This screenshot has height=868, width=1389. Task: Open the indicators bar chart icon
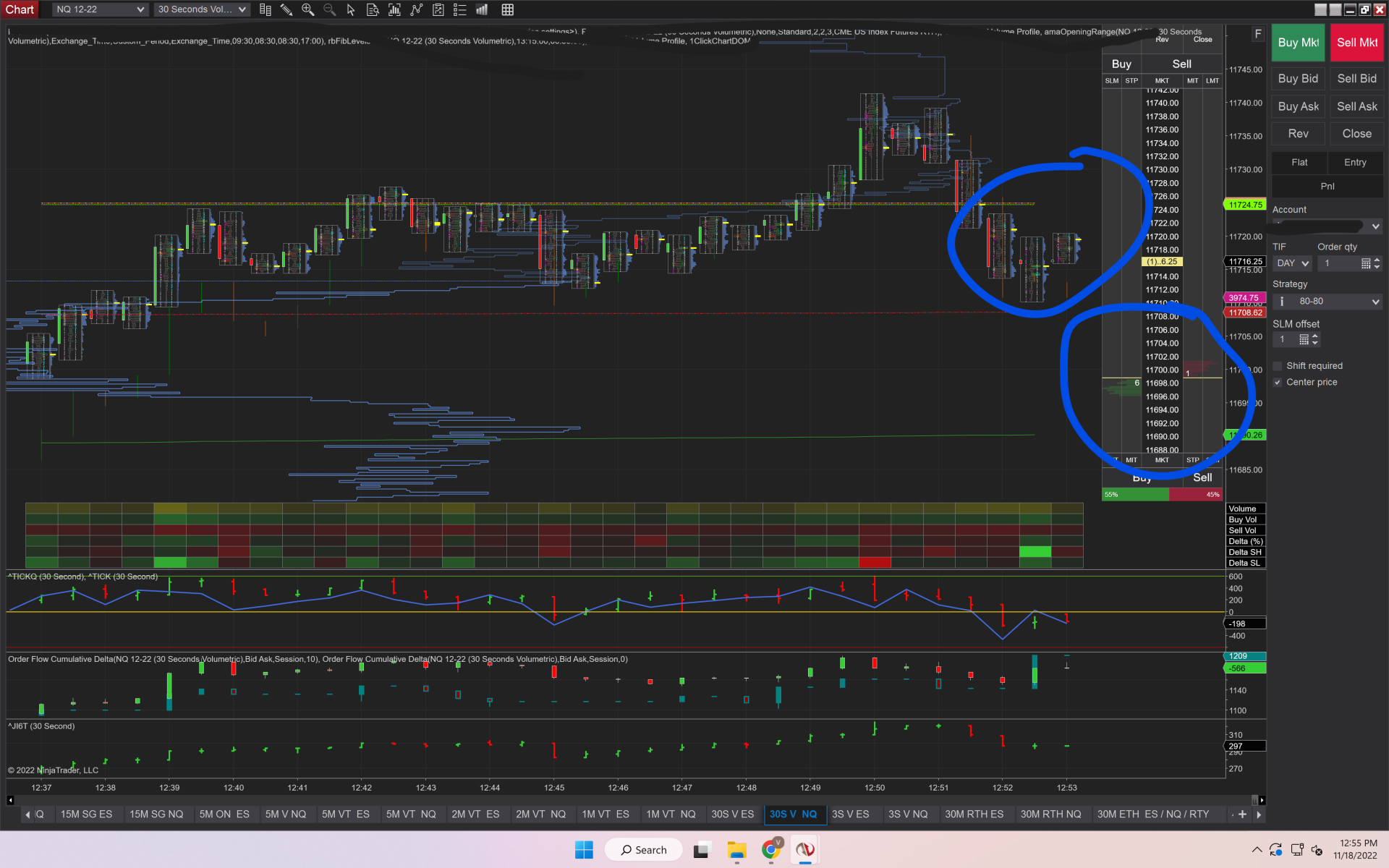[394, 10]
